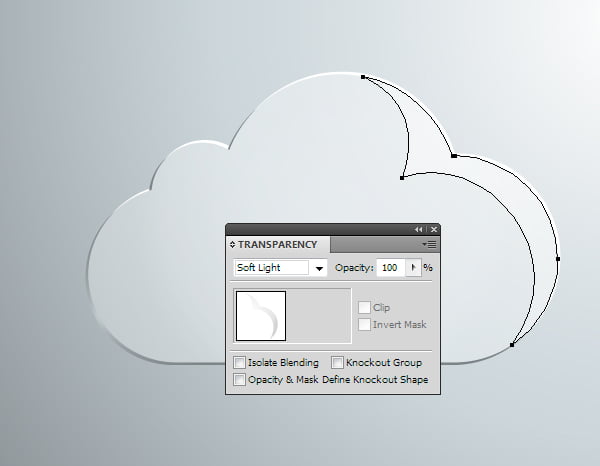
Task: Toggle the Clip checkbox
Action: point(364,307)
